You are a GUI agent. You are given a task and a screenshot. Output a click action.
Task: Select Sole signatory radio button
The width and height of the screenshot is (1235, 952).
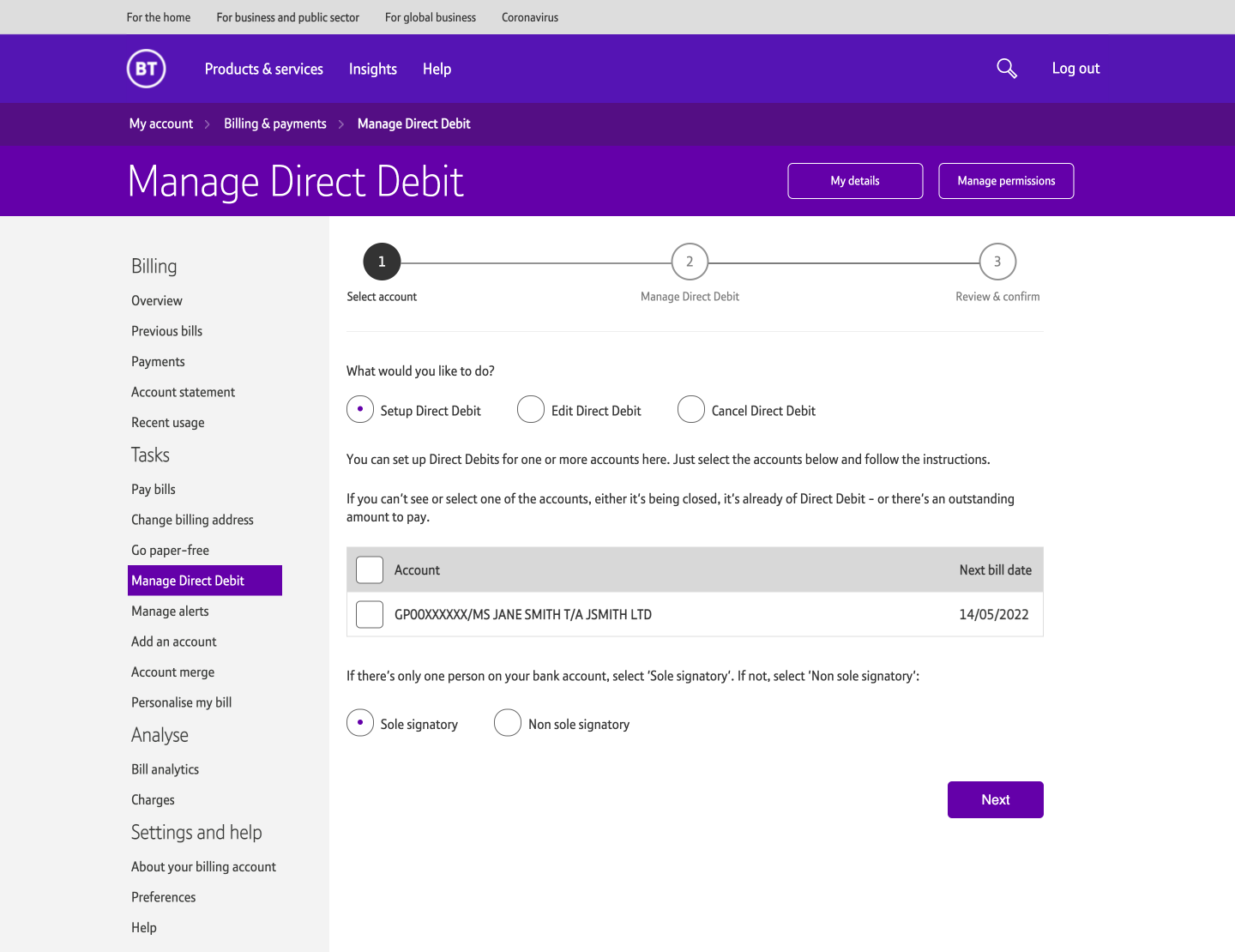(x=360, y=723)
